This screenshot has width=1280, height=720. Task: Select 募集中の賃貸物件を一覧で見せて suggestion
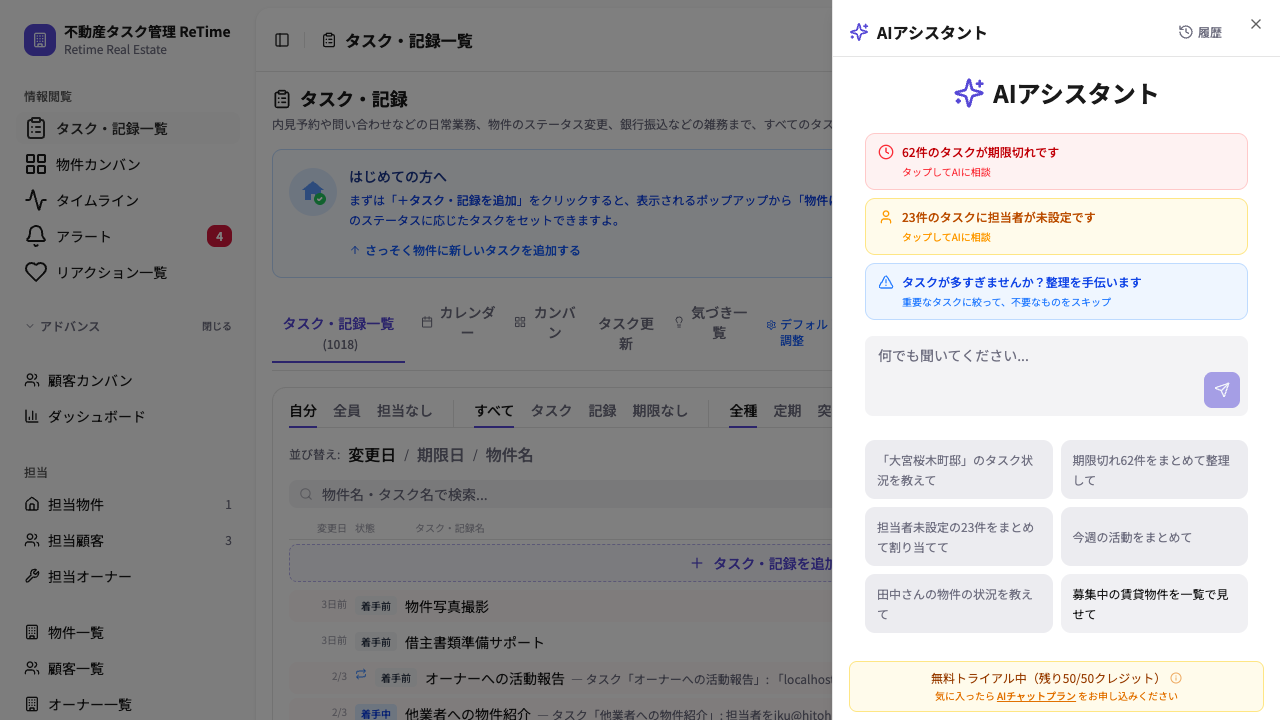(x=1154, y=603)
